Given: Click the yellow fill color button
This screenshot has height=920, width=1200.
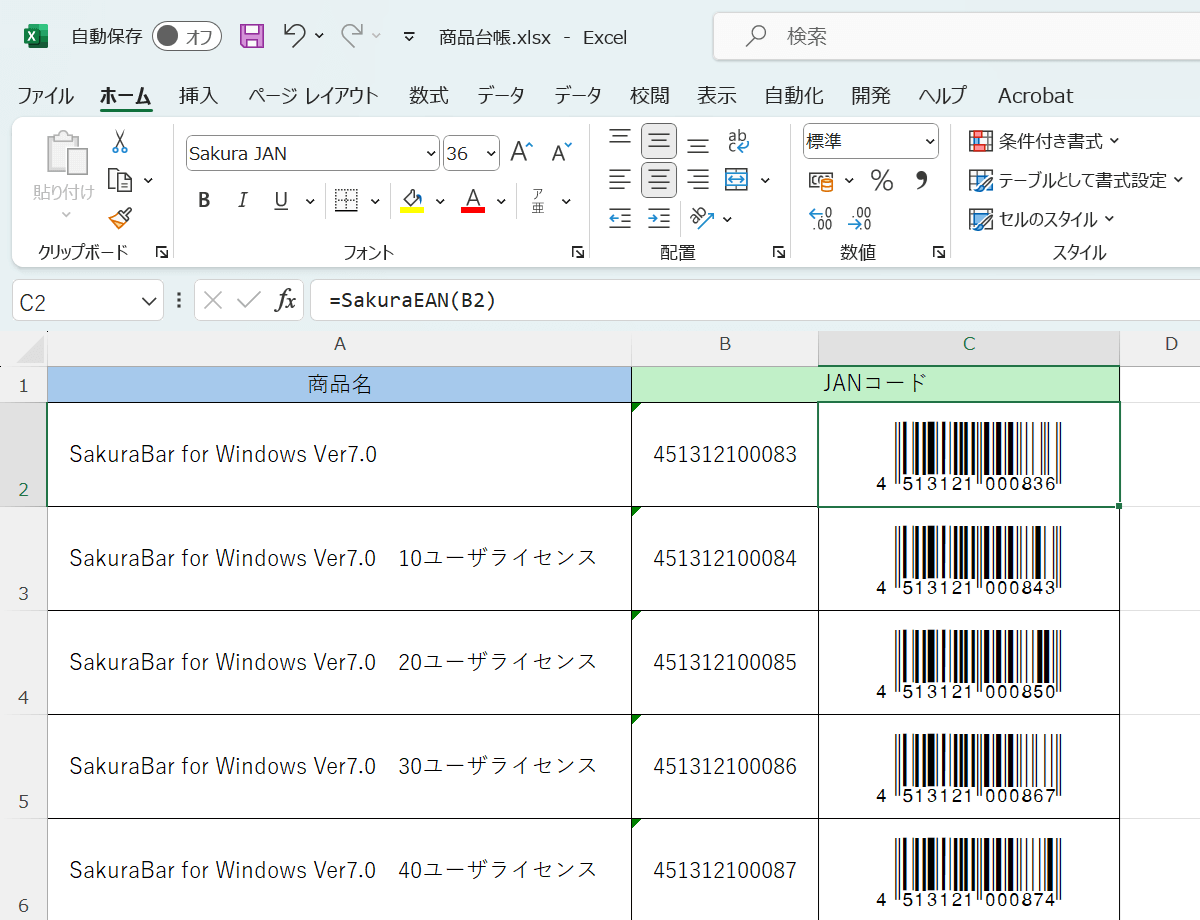Looking at the screenshot, I should point(412,200).
